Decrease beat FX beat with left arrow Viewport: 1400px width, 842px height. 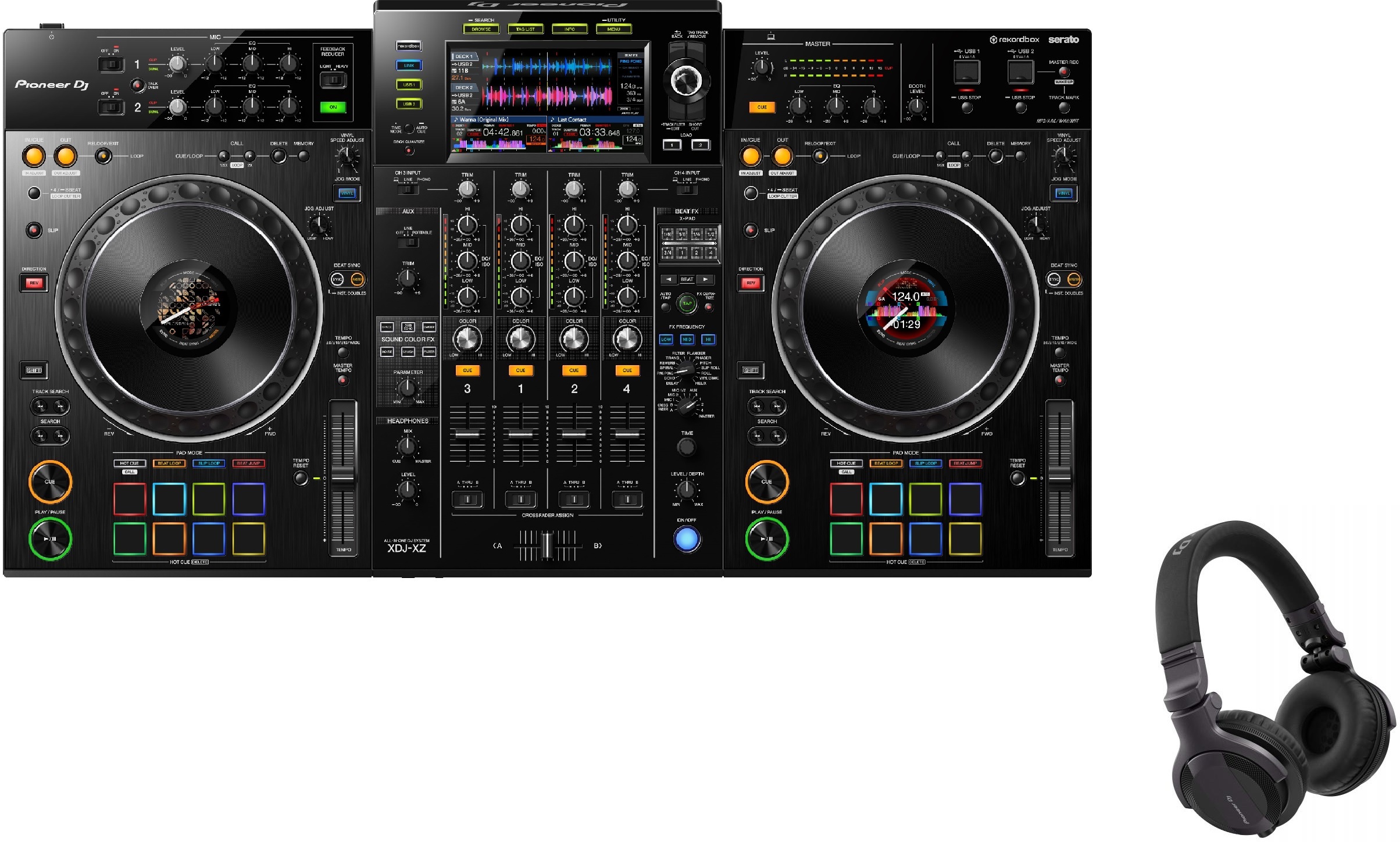click(669, 280)
